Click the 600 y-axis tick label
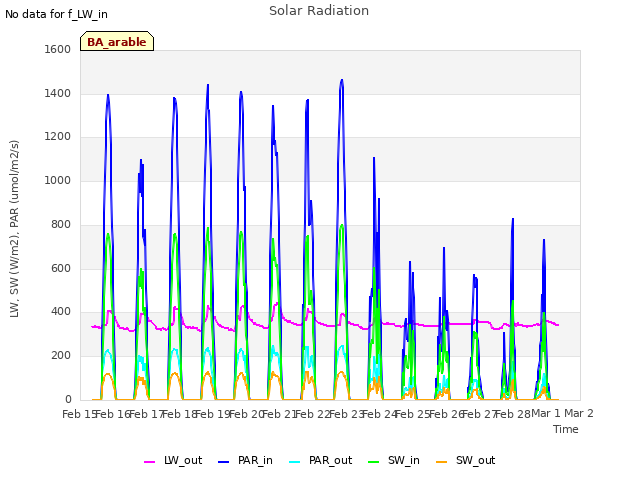 click(x=61, y=269)
